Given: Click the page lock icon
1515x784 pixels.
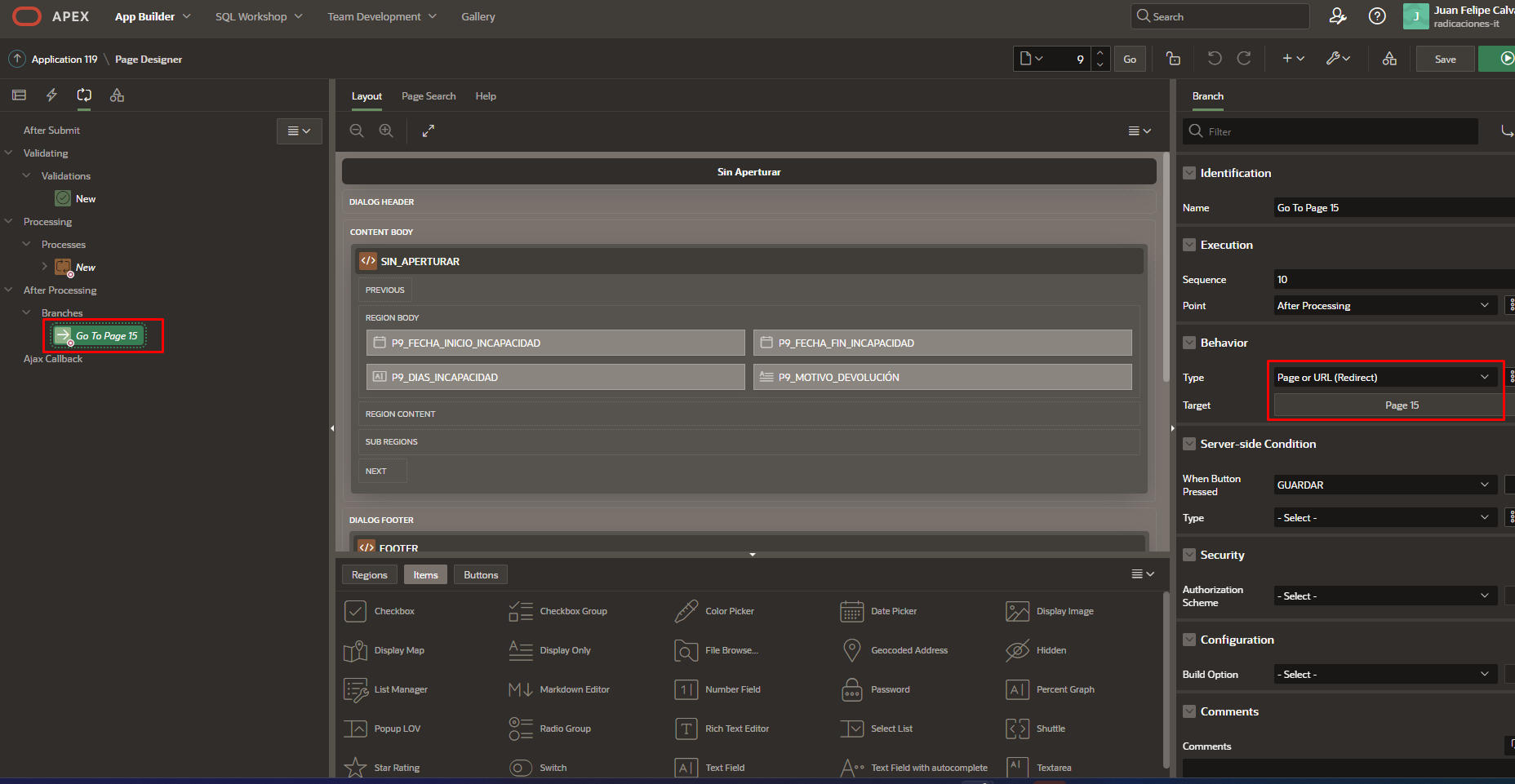Looking at the screenshot, I should tap(1173, 59).
